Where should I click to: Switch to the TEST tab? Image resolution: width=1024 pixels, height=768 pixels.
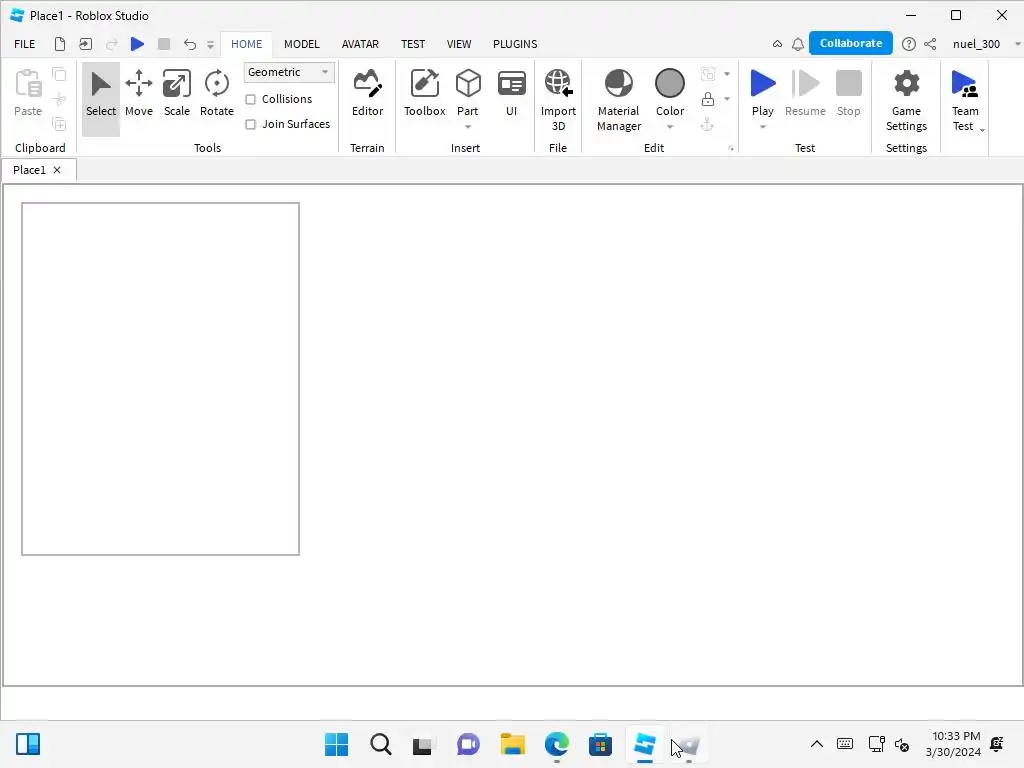point(413,44)
